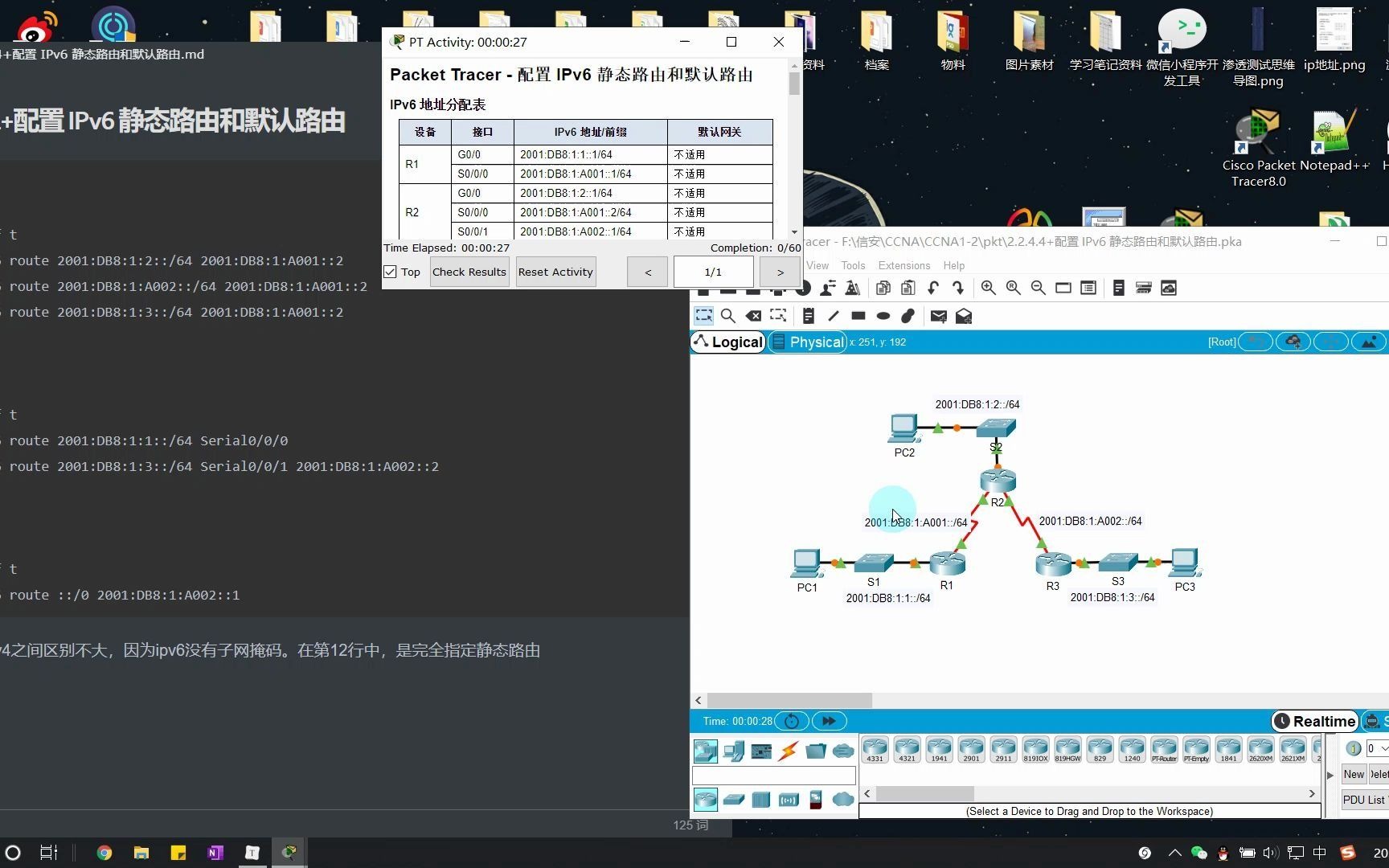Toggle Fast Forward Time
Image resolution: width=1389 pixels, height=868 pixels.
829,721
